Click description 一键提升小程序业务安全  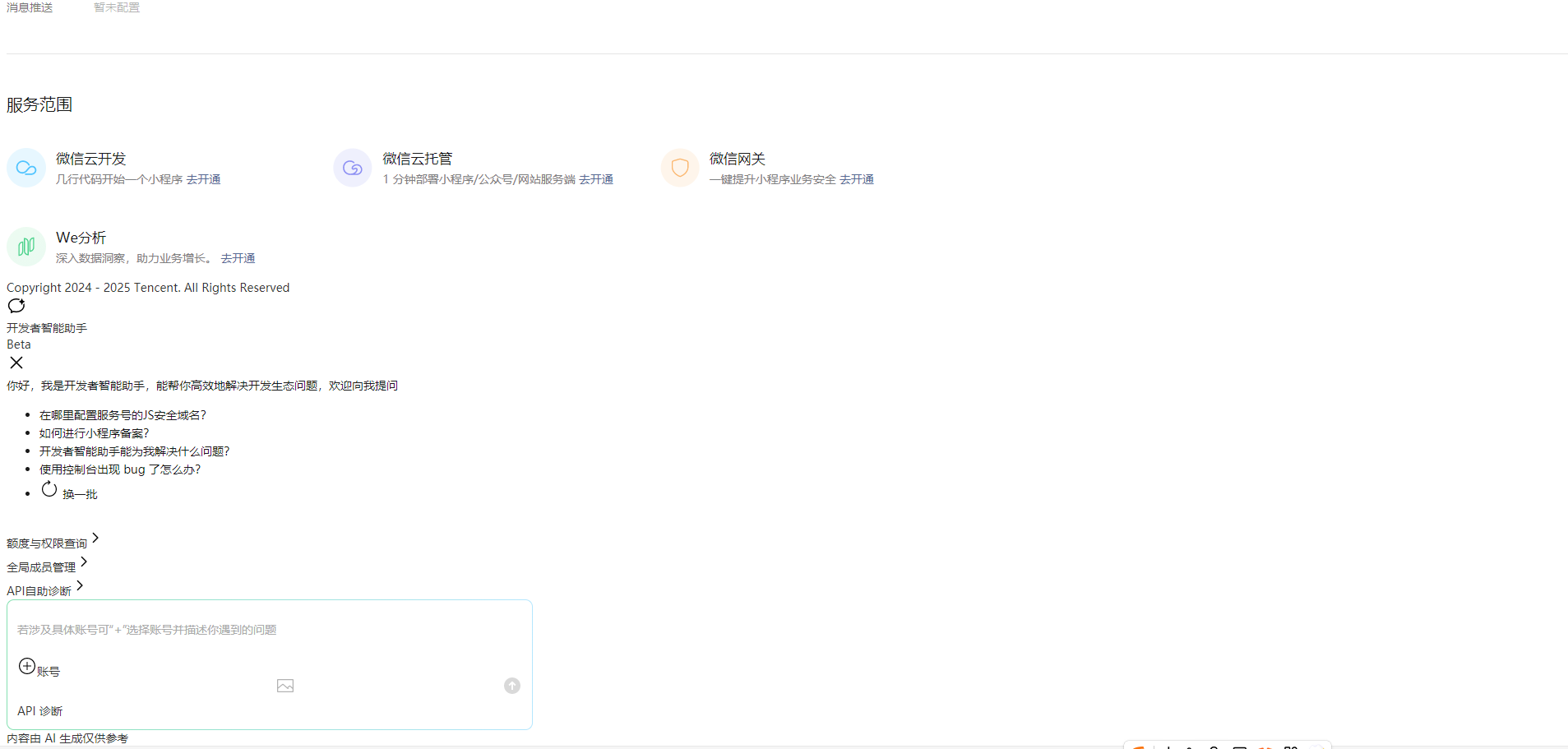773,179
